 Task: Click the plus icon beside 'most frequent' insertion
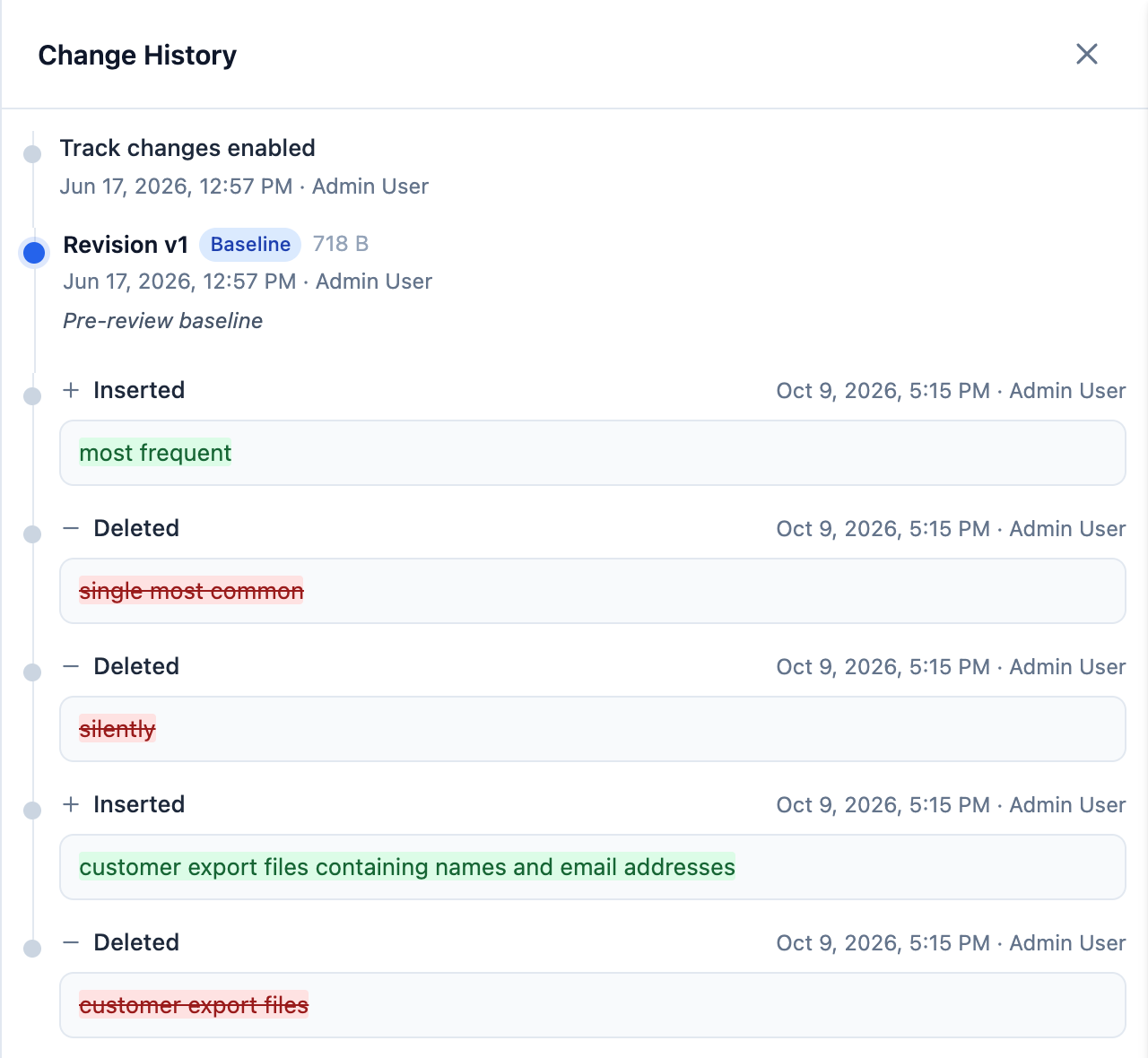point(71,390)
